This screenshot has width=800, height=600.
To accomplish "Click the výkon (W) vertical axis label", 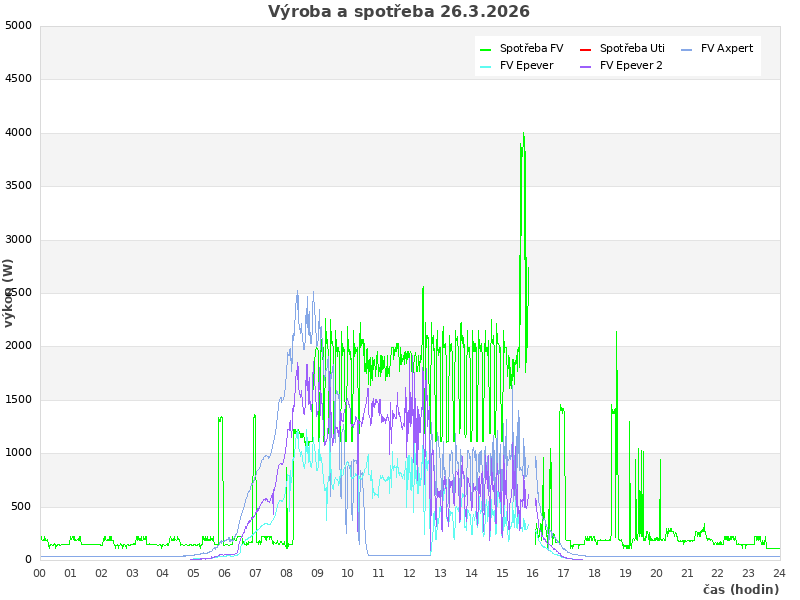I will pos(9,292).
